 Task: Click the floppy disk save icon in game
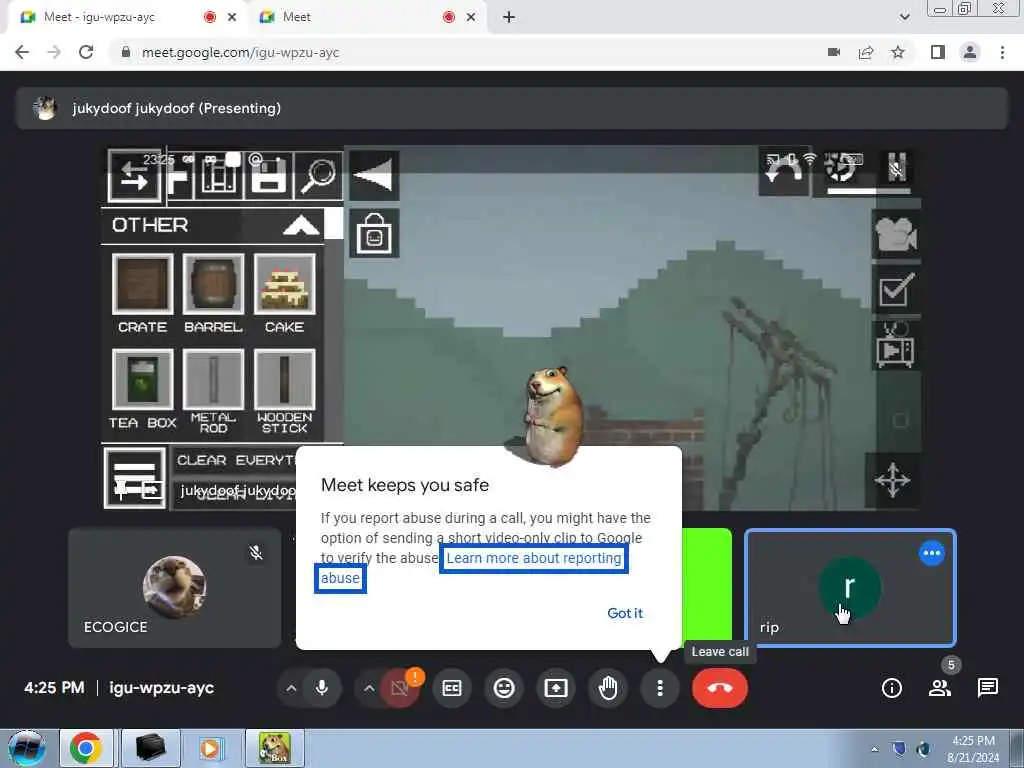coord(268,176)
